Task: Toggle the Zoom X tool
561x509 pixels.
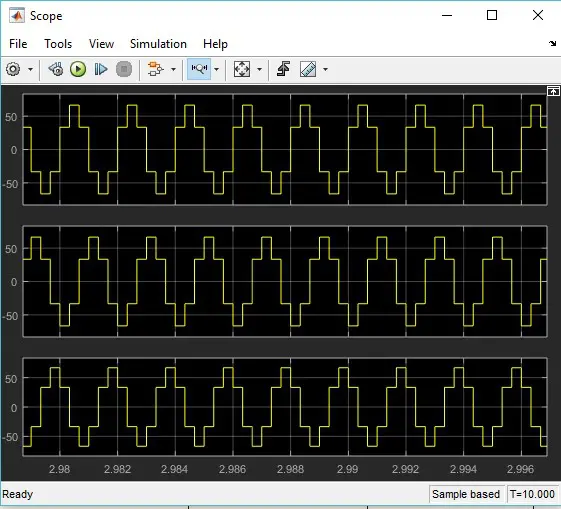Action: (x=199, y=69)
